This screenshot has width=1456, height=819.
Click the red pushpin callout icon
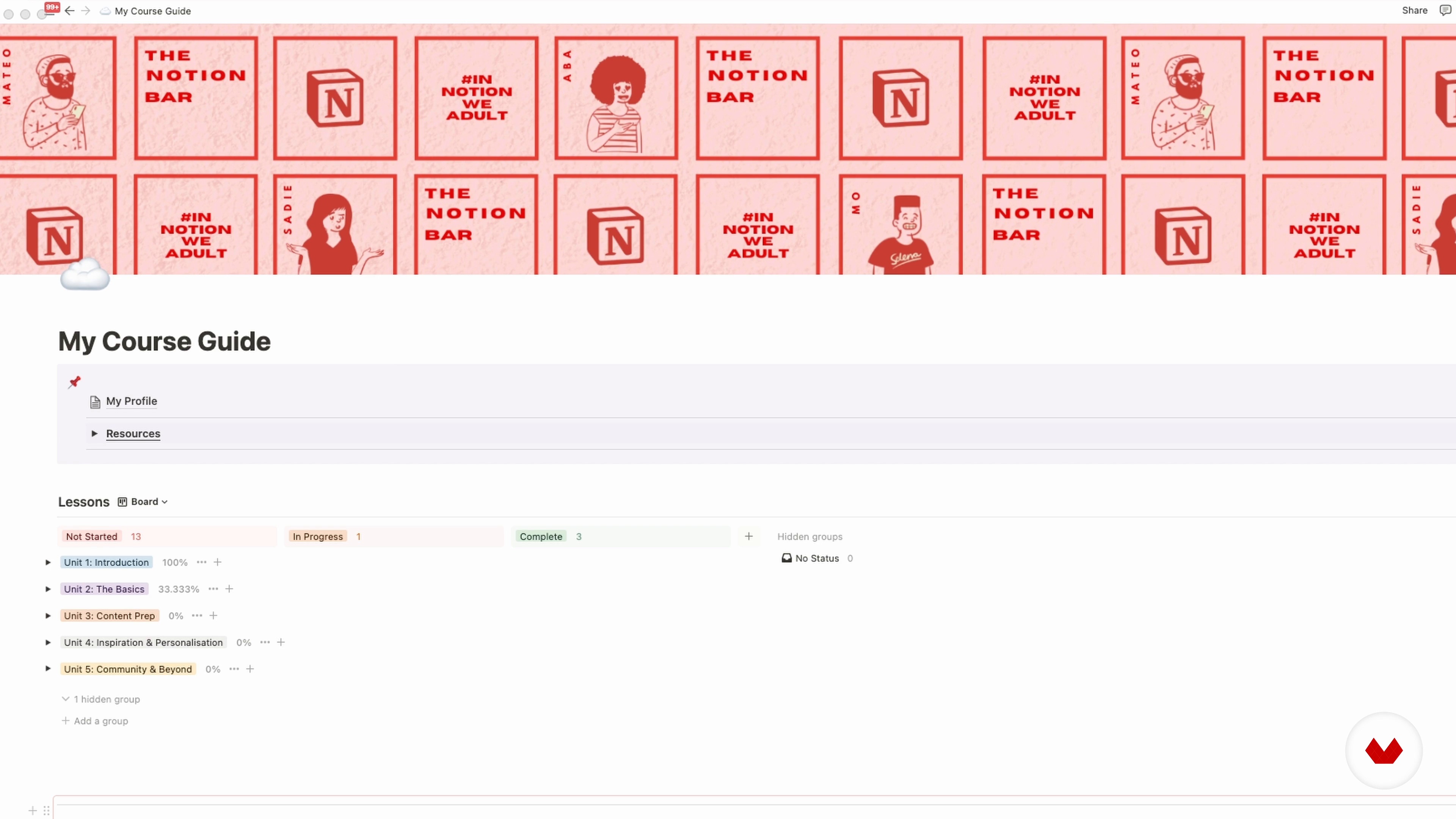coord(75,382)
